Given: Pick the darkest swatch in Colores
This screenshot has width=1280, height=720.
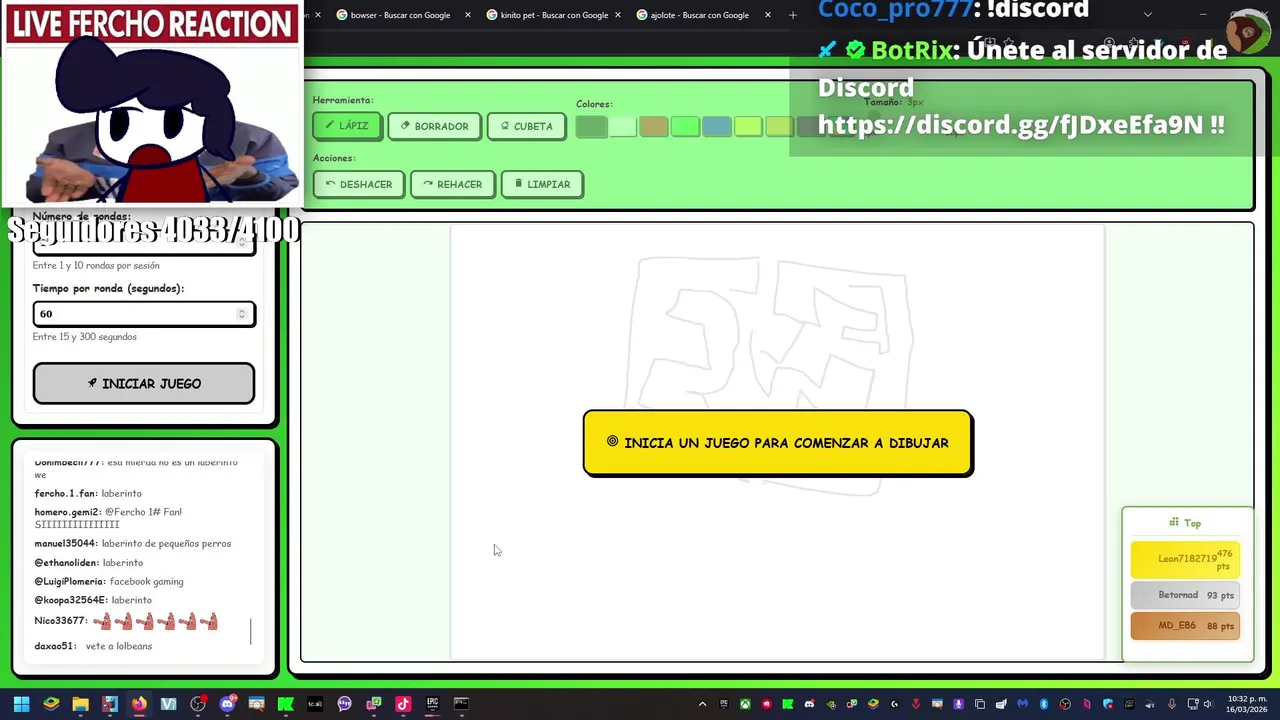Looking at the screenshot, I should point(591,126).
